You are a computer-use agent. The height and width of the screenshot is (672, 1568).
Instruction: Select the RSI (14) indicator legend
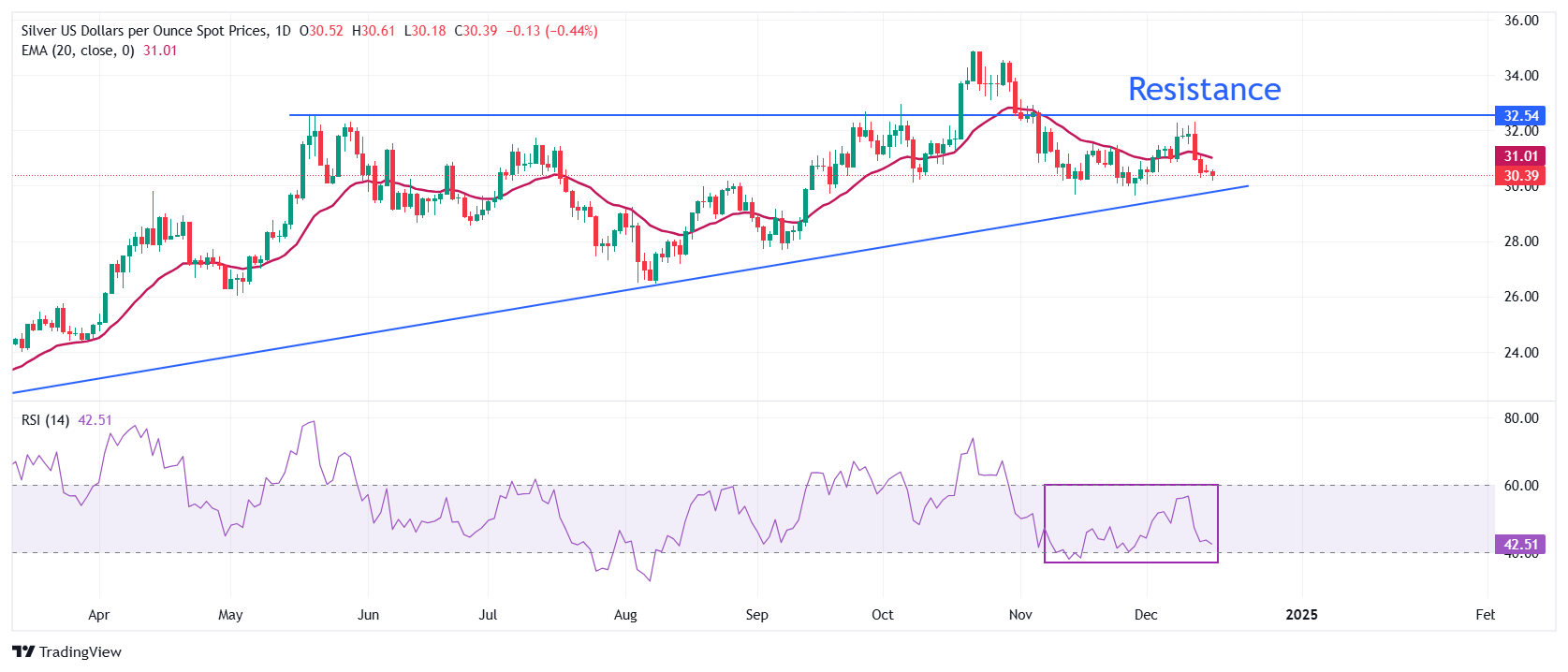point(45,420)
